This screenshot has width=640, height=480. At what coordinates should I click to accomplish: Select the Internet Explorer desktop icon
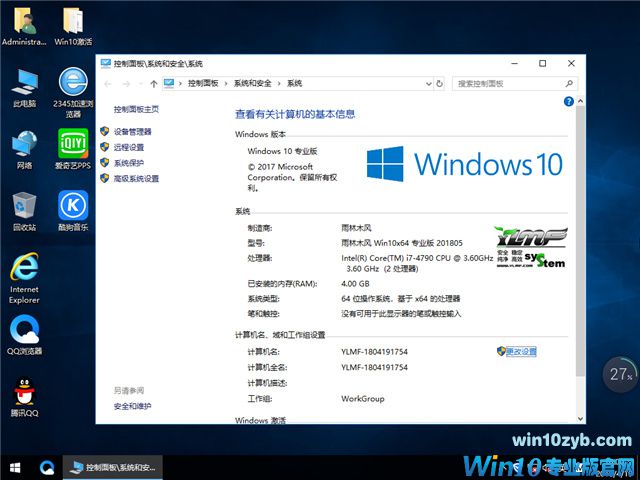(24, 278)
